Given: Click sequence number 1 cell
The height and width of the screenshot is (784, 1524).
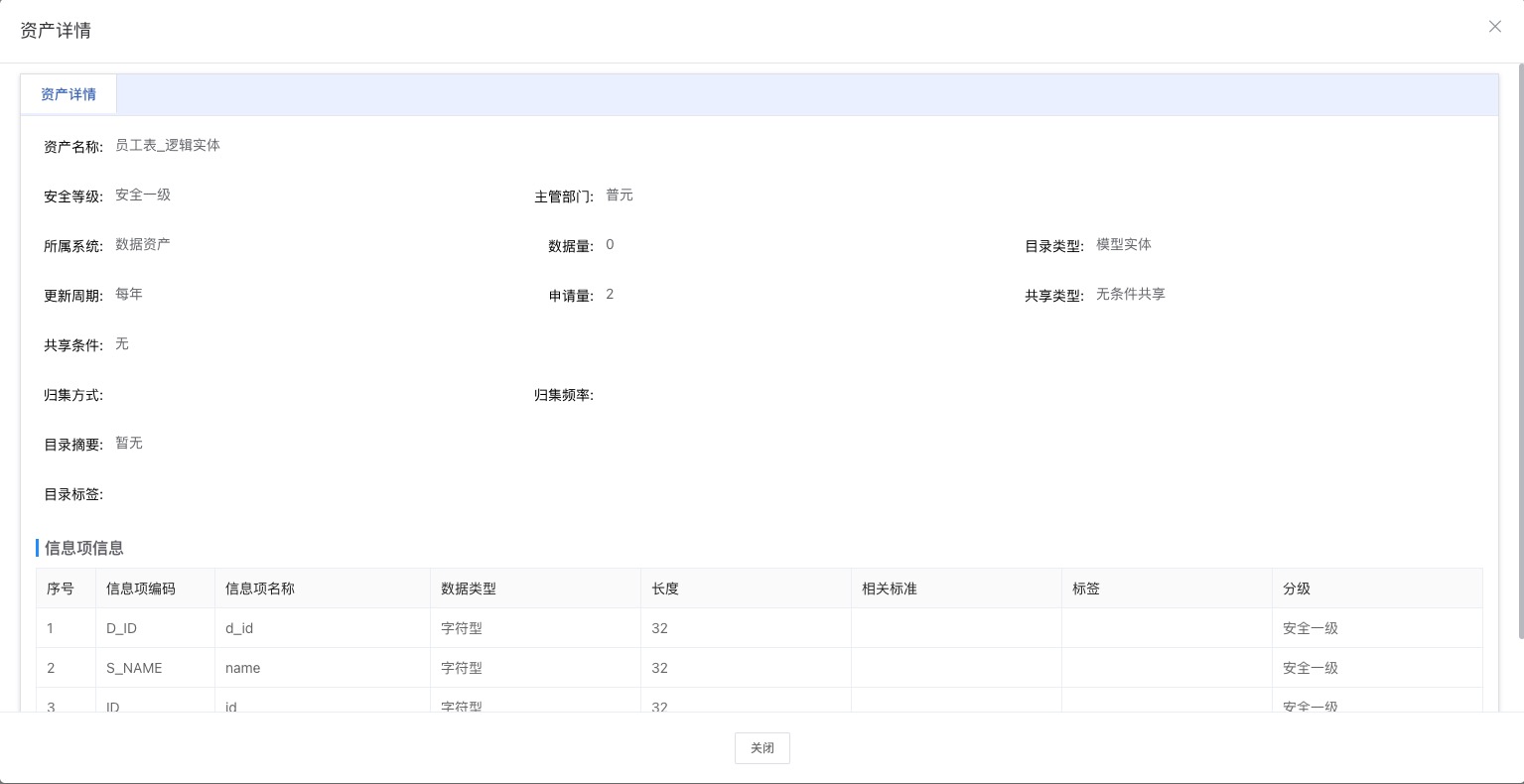Looking at the screenshot, I should pos(67,628).
